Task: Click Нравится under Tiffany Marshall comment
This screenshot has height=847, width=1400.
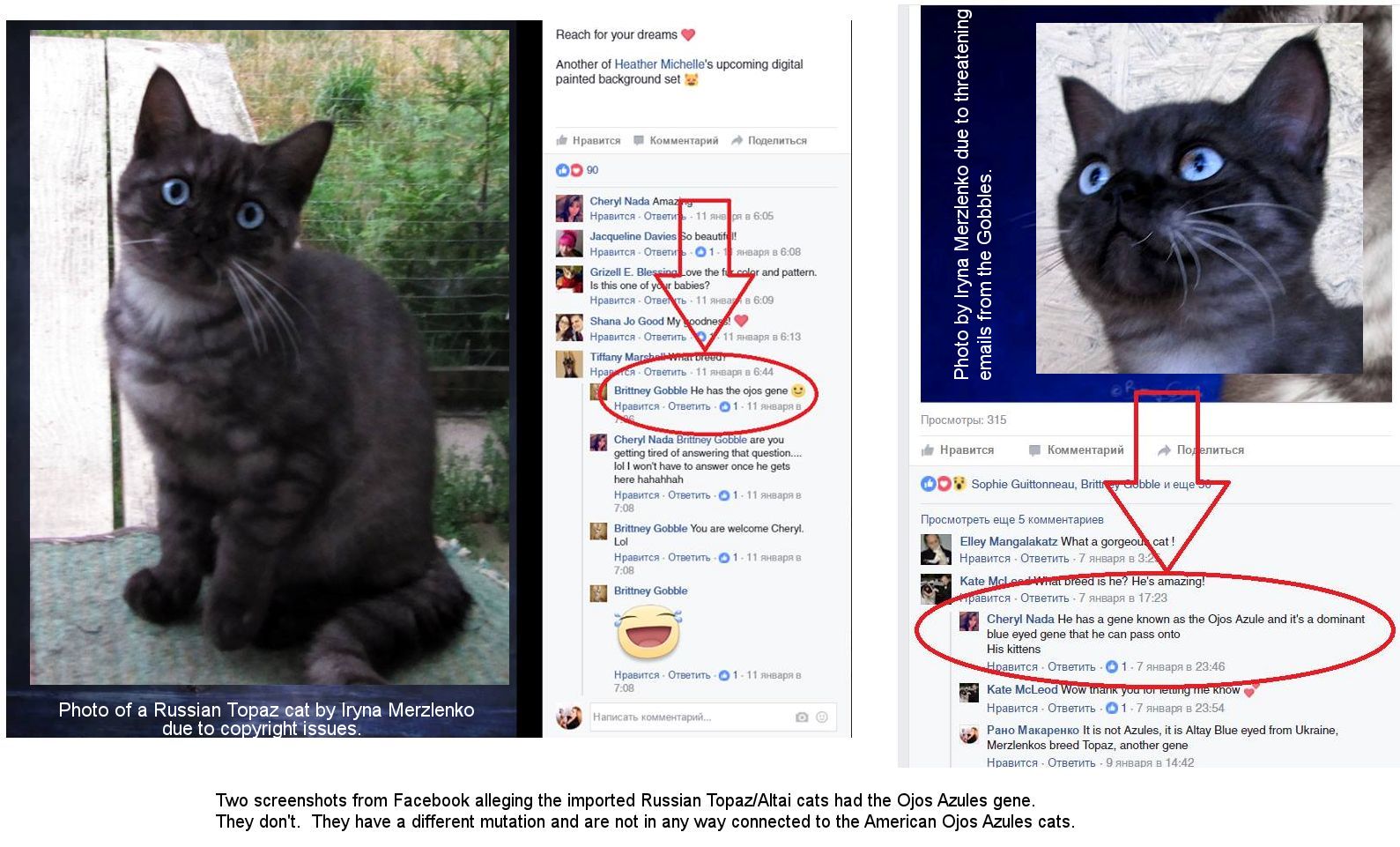Action: tap(612, 372)
